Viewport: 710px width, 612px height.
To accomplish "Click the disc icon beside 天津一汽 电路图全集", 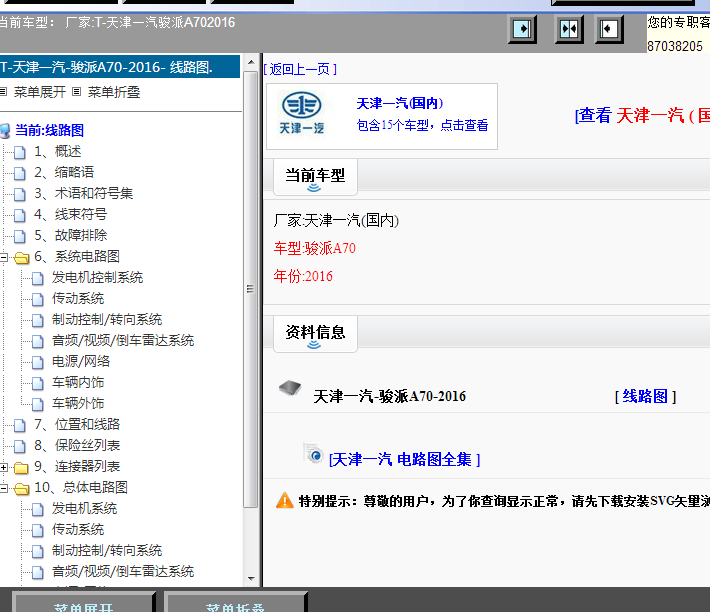I will [314, 454].
